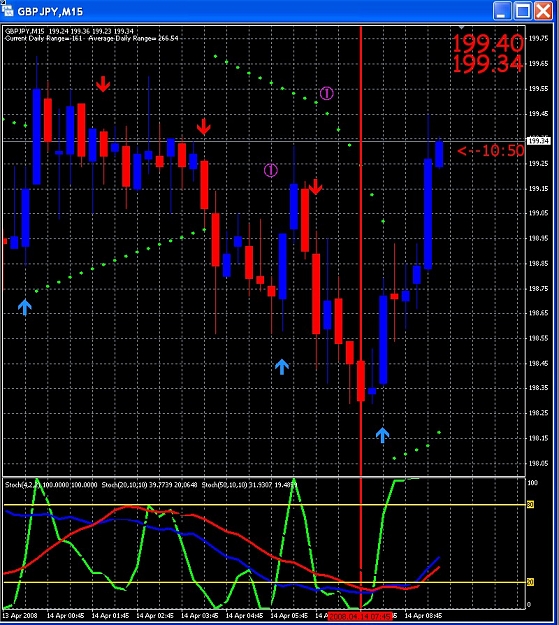Click the yellow 20 level label

530,582
